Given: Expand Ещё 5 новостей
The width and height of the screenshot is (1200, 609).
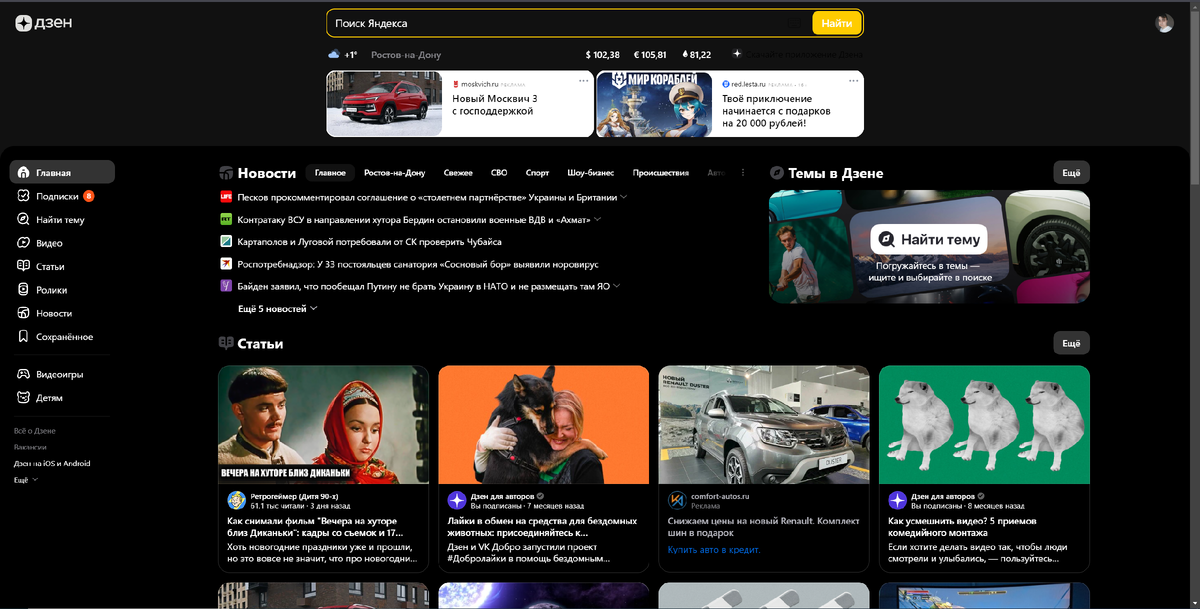Looking at the screenshot, I should point(278,309).
